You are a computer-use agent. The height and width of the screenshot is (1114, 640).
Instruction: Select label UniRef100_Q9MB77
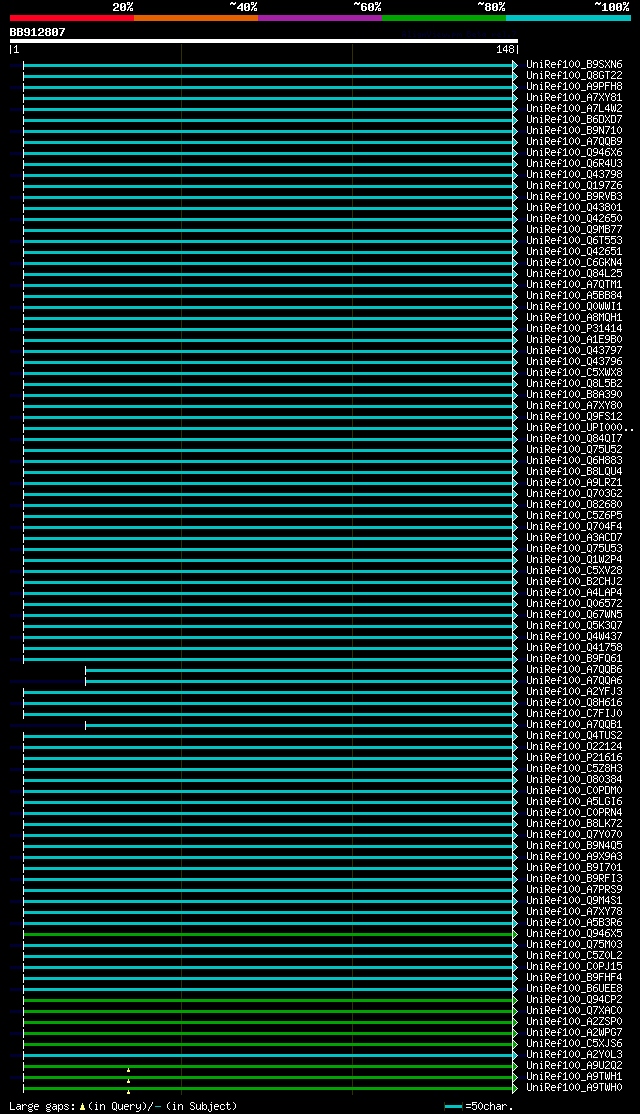[574, 229]
